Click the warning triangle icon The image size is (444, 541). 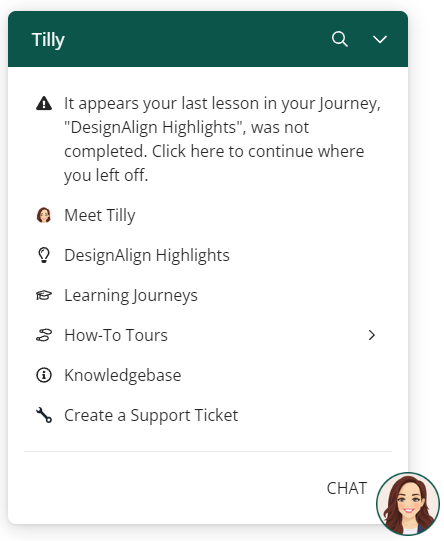(44, 103)
